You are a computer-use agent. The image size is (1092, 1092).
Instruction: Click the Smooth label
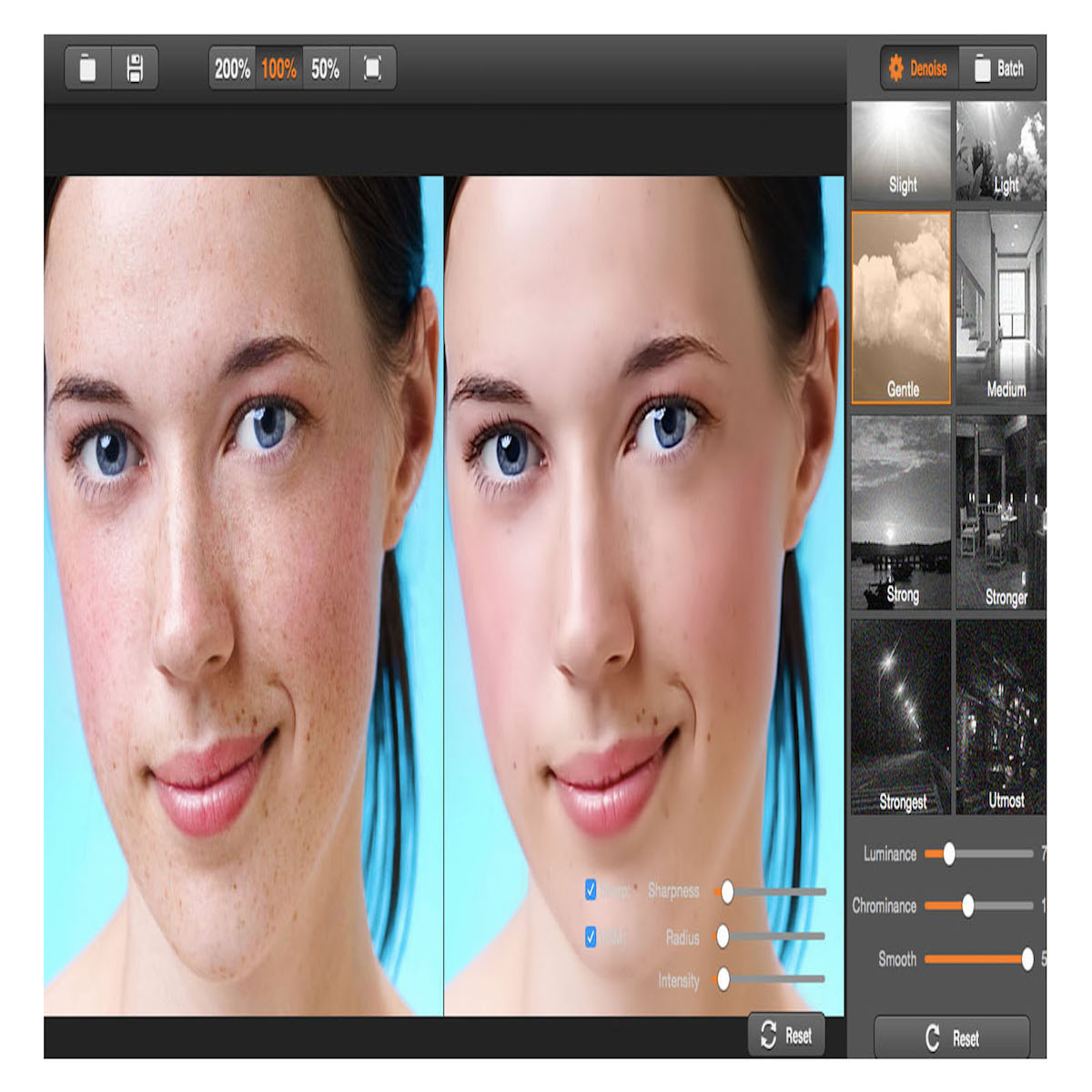tap(897, 958)
